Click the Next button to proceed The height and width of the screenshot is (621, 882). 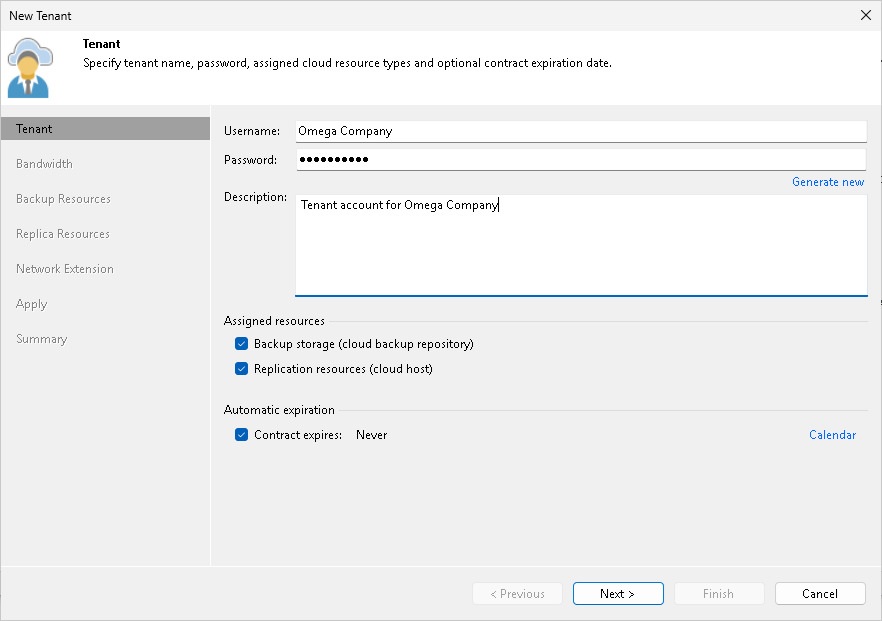pyautogui.click(x=618, y=593)
